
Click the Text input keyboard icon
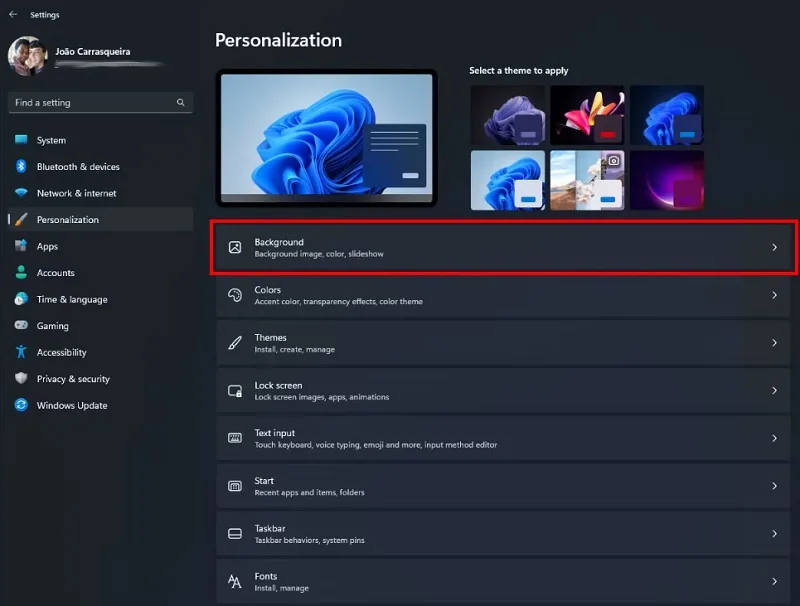(235, 438)
